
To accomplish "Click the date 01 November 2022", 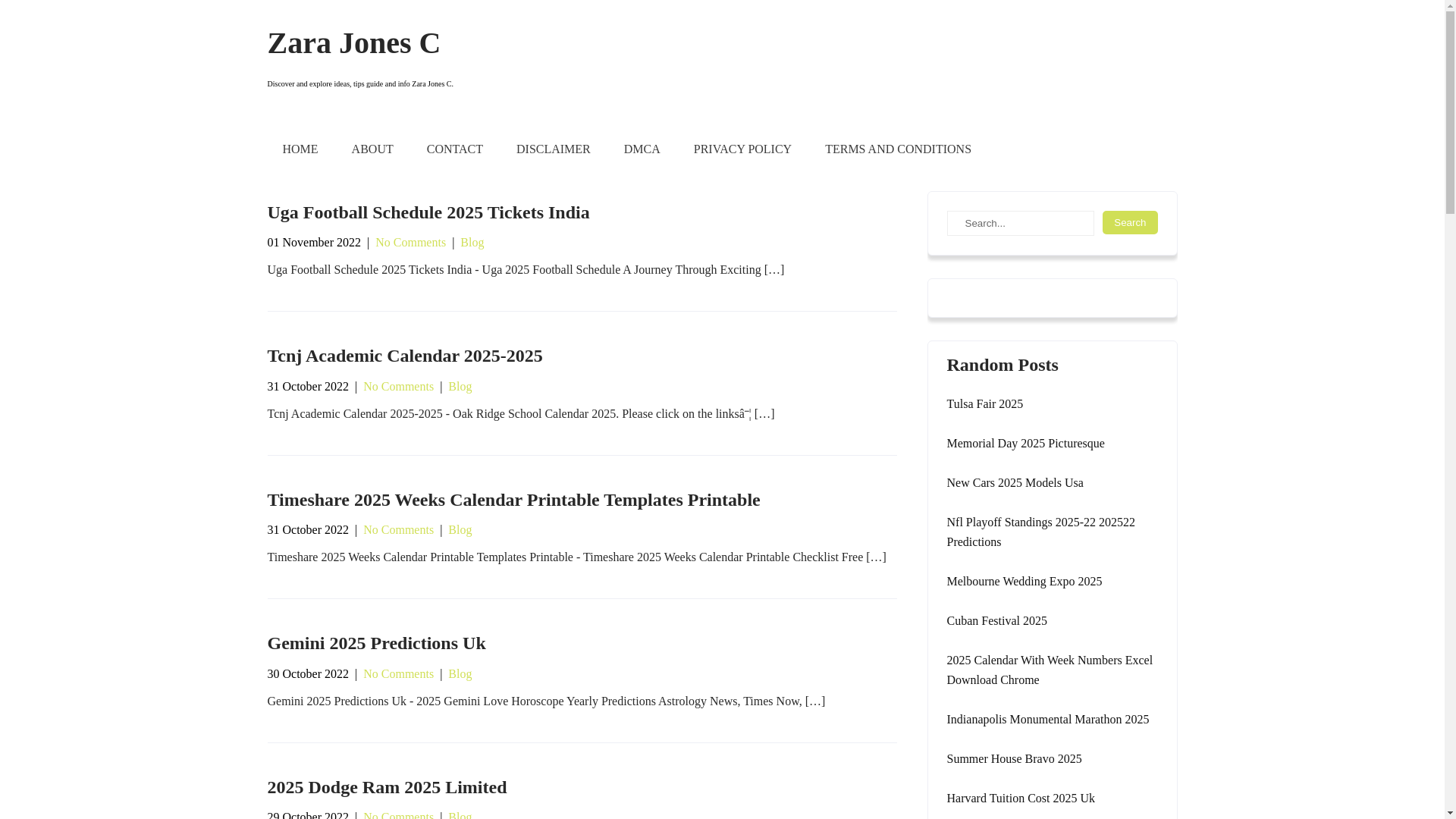I will pos(314,243).
